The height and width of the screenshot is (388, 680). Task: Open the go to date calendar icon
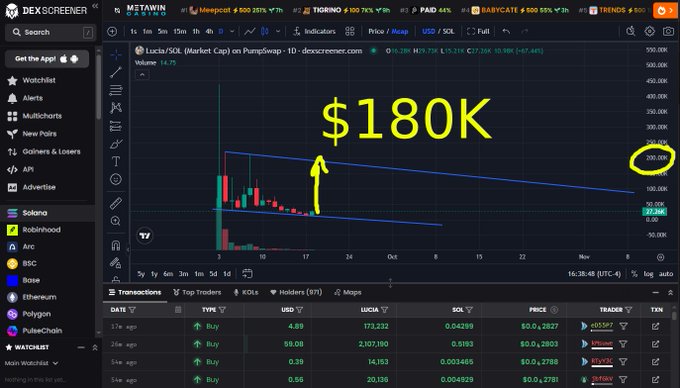[247, 274]
